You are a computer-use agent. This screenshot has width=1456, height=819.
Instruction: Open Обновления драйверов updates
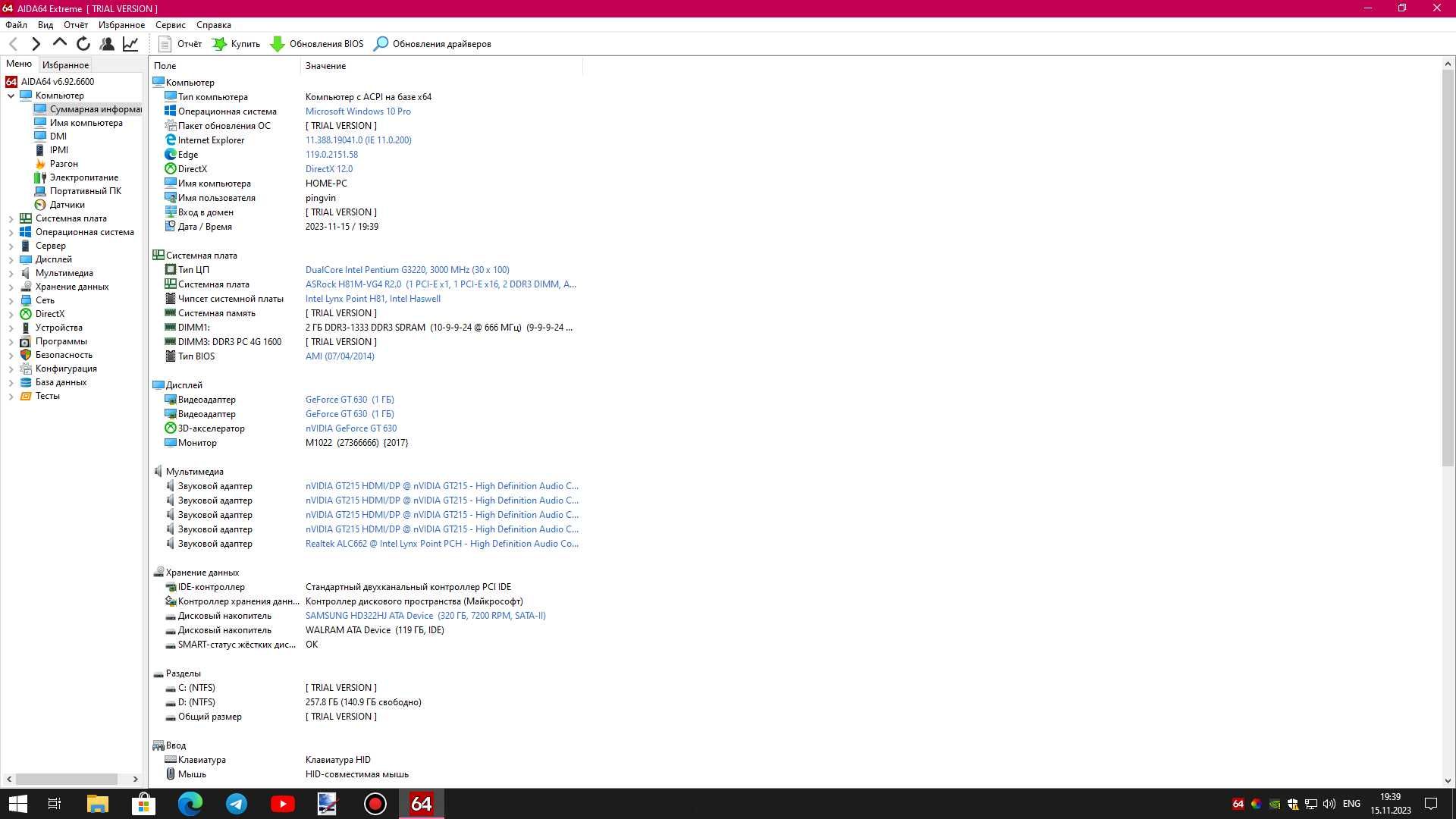coord(432,44)
